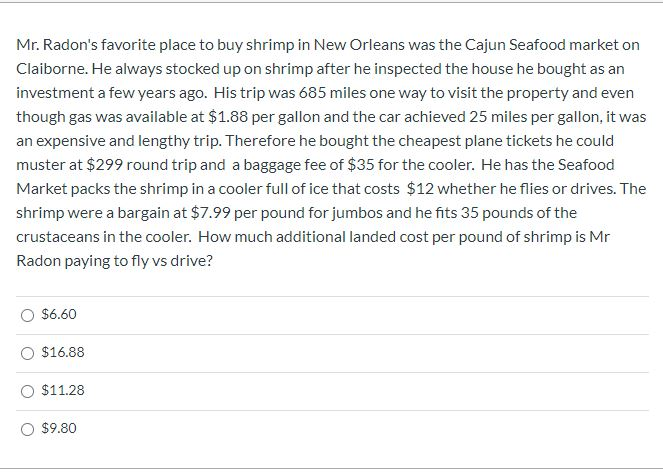This screenshot has width=663, height=474.
Task: Click the $6.60 answer label text
Action: point(59,315)
